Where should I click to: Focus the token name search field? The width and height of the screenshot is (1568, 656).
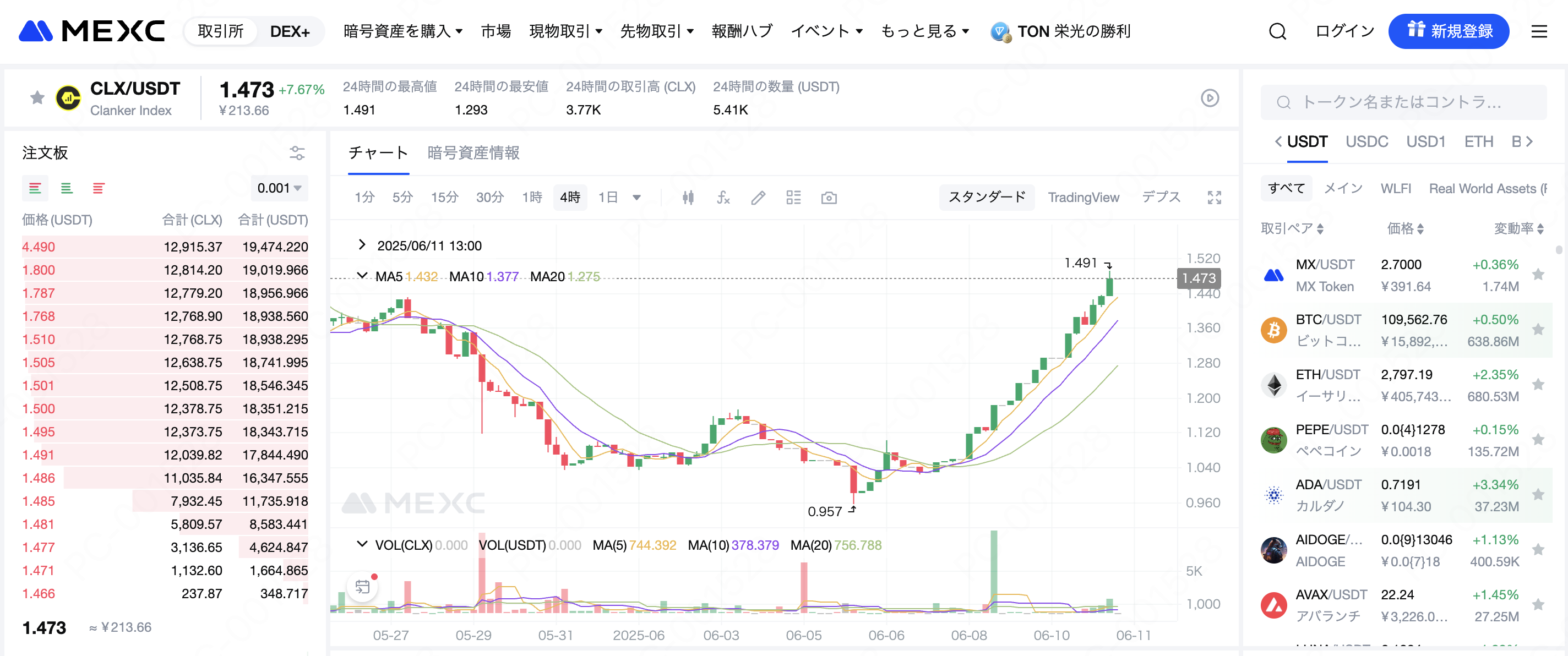tap(1402, 102)
